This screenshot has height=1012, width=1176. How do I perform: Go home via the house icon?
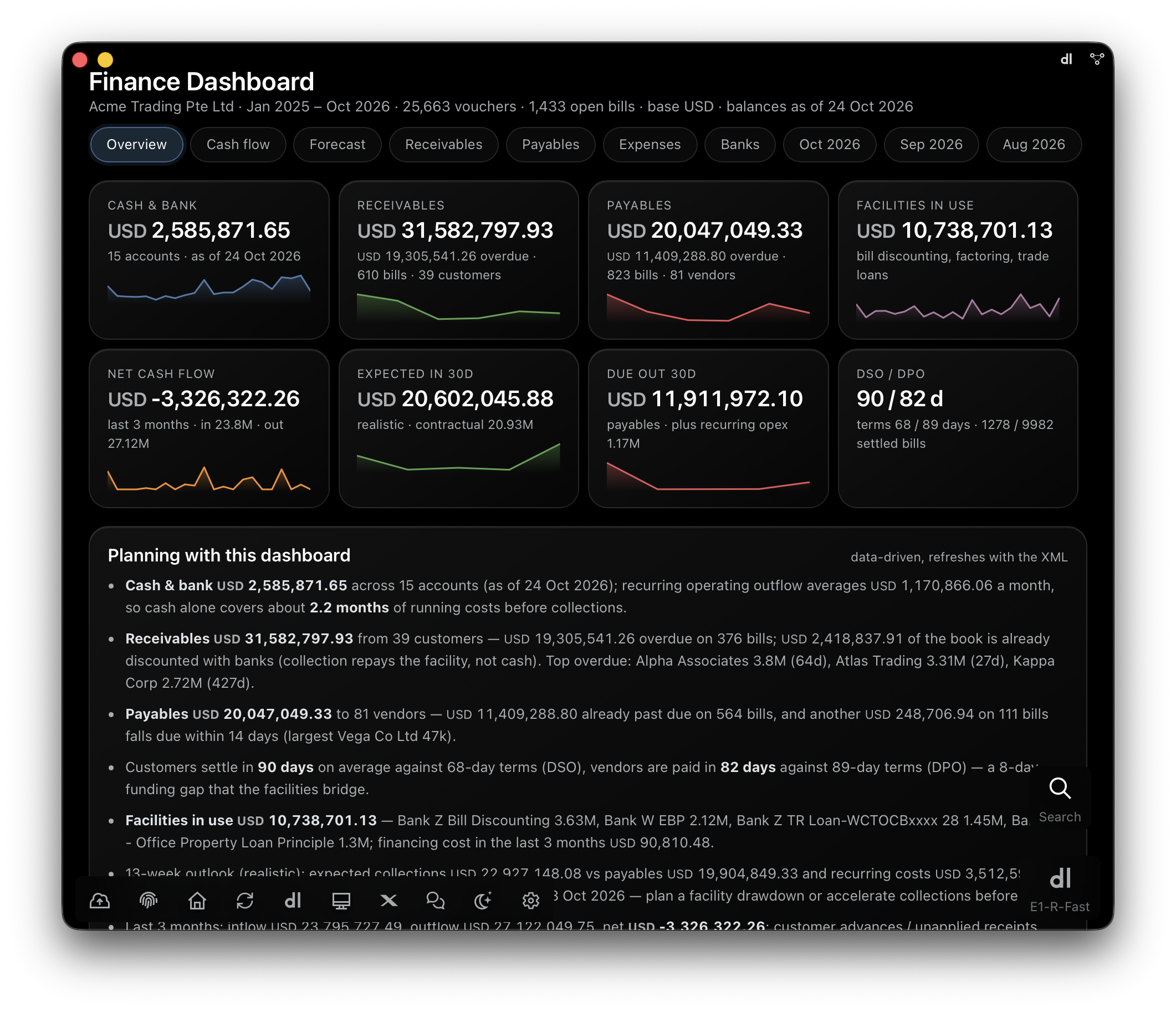click(197, 901)
